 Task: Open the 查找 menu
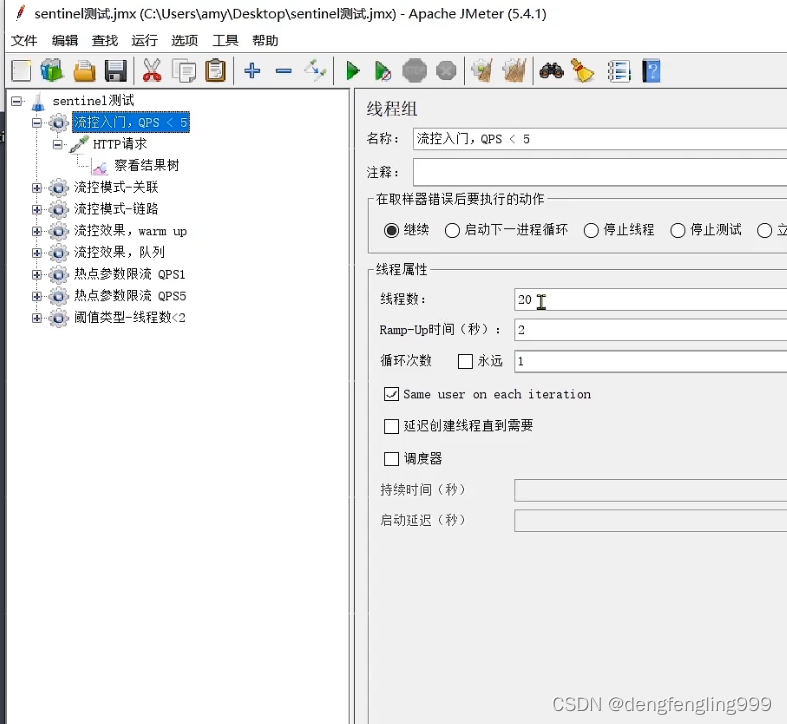[105, 41]
